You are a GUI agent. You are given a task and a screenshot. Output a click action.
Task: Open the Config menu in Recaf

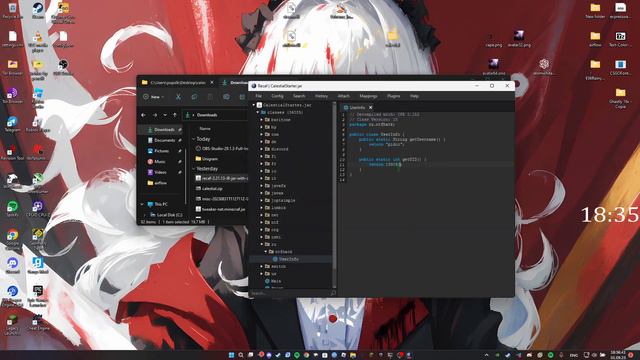coord(277,96)
